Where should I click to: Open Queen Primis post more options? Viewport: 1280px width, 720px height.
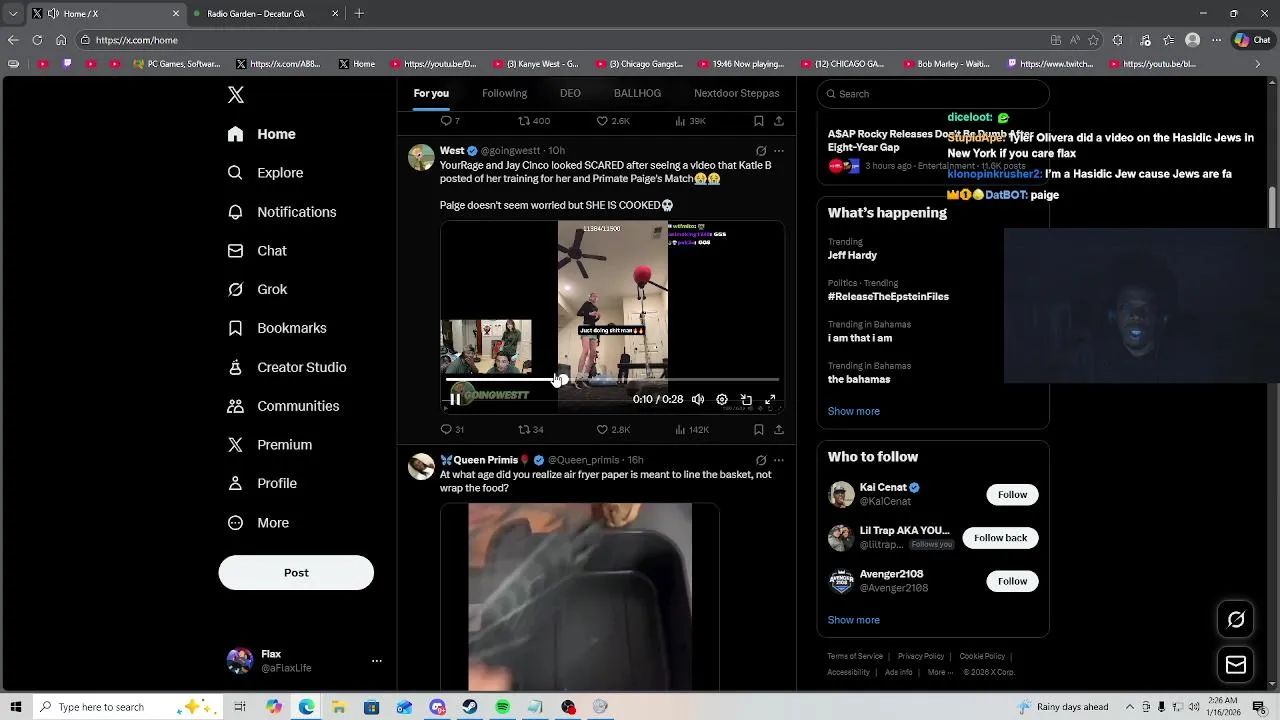[x=779, y=460]
